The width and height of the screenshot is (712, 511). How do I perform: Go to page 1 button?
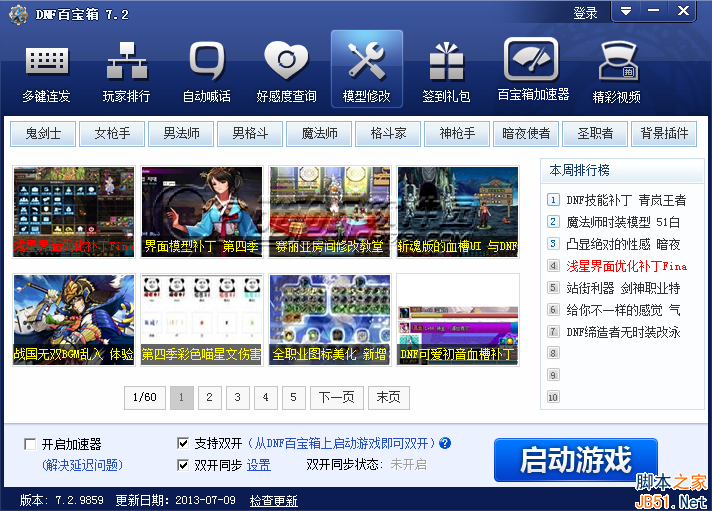[x=182, y=398]
